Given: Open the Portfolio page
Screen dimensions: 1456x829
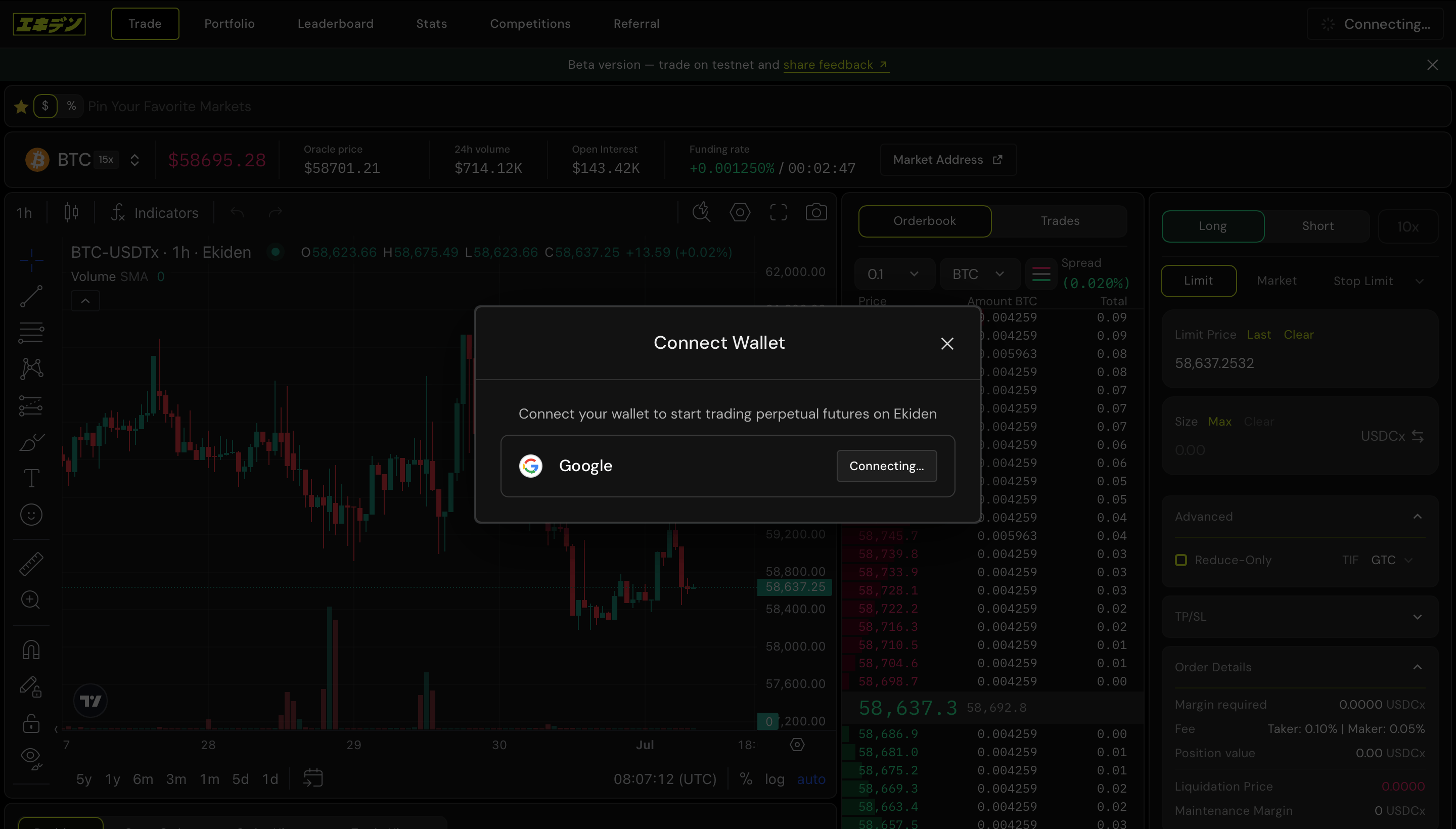Looking at the screenshot, I should click(x=230, y=24).
